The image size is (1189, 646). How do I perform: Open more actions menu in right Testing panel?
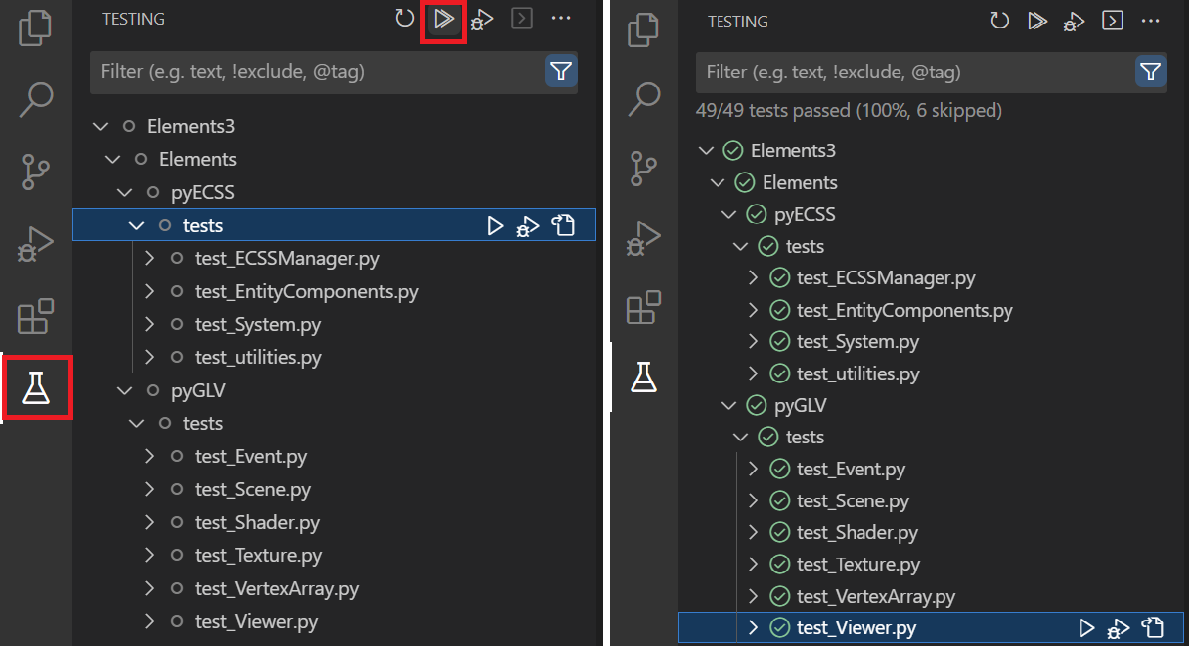point(1150,21)
